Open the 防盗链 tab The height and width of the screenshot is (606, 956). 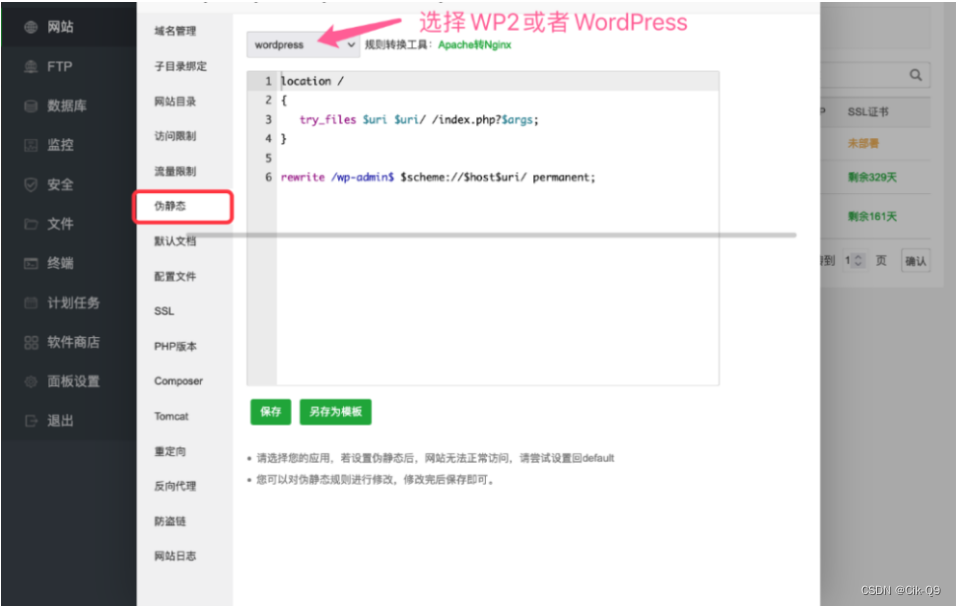pos(170,521)
